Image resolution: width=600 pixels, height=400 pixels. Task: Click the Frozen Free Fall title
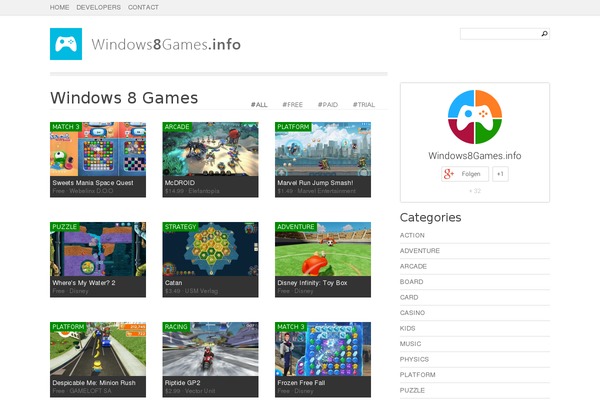tap(301, 383)
